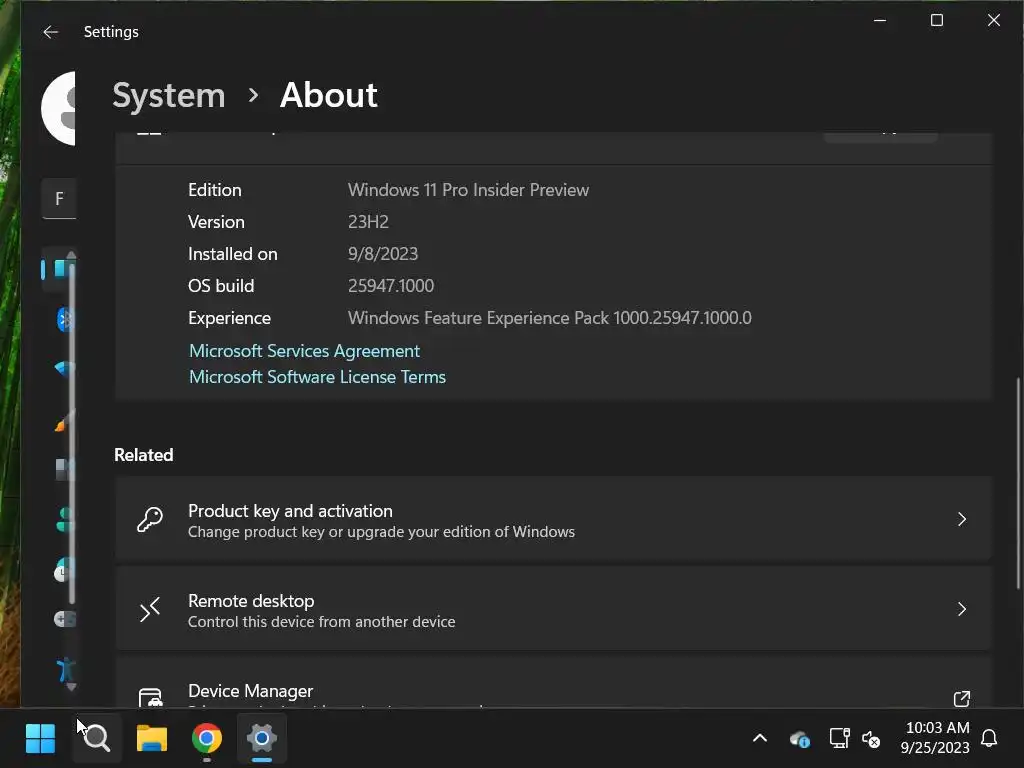Show hidden system tray icons
The image size is (1024, 768).
point(760,739)
